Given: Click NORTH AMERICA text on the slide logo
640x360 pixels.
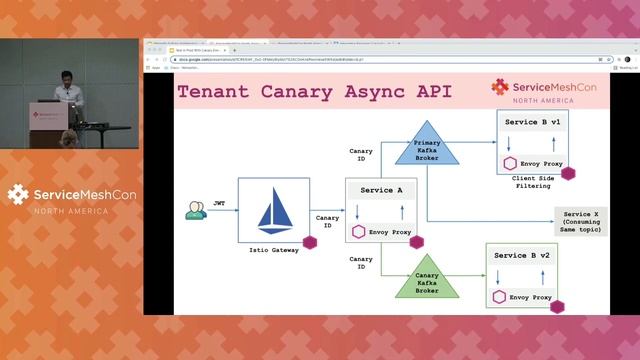Looking at the screenshot, I should [x=543, y=100].
